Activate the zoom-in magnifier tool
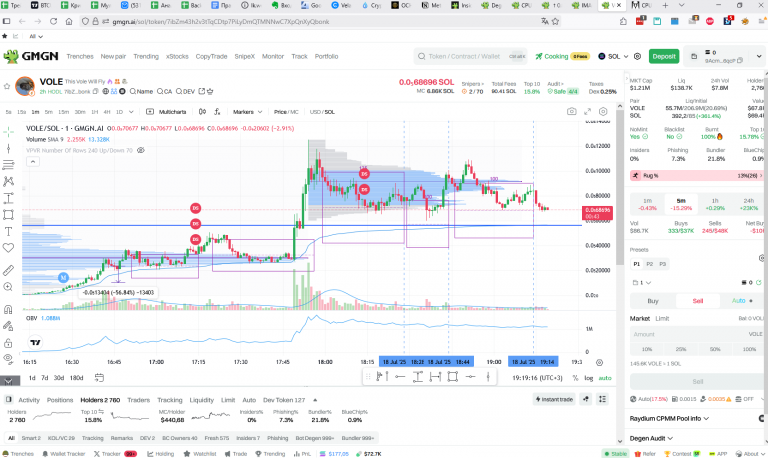 8,287
